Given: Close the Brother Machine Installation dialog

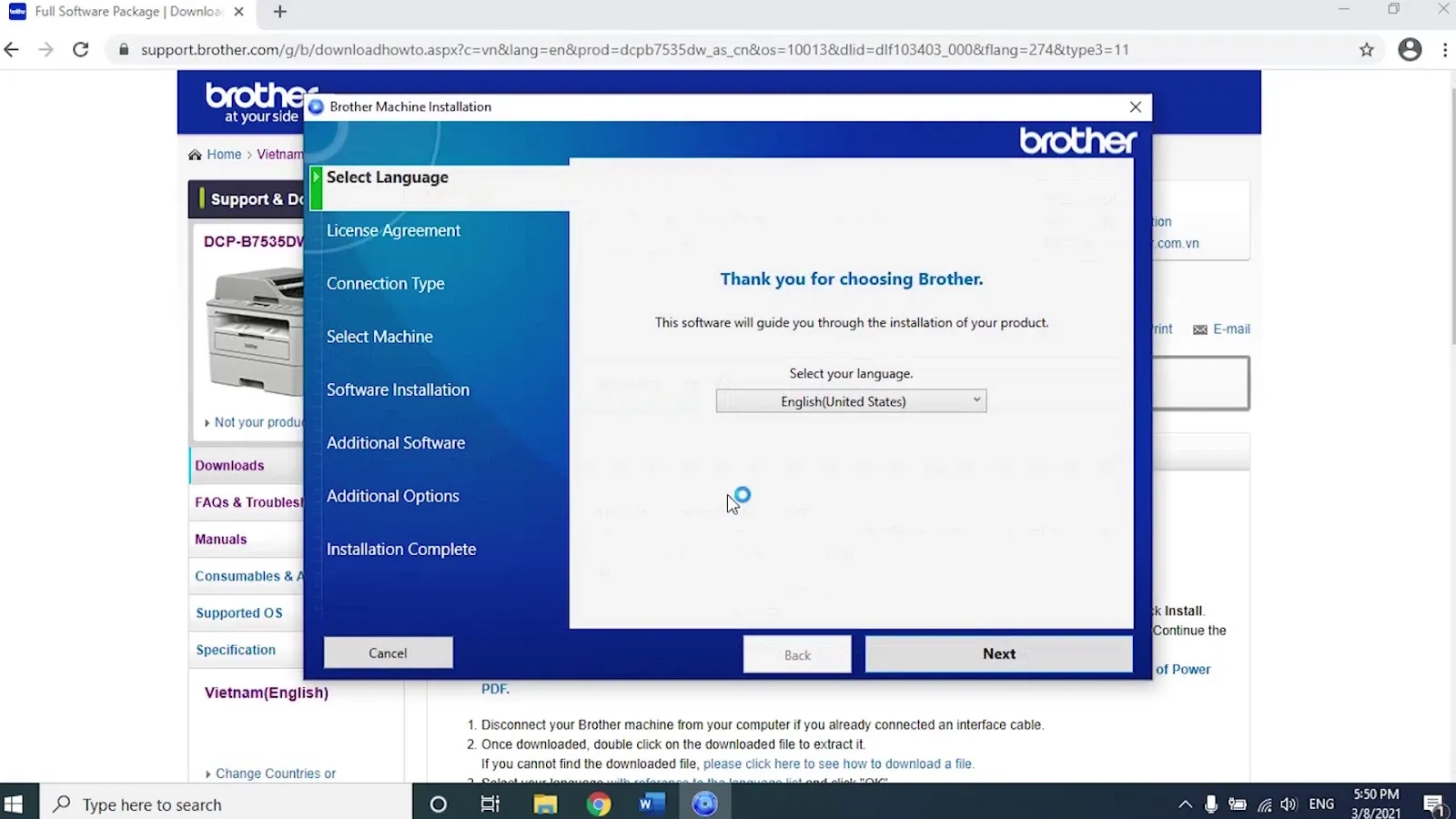Looking at the screenshot, I should pos(1135,106).
